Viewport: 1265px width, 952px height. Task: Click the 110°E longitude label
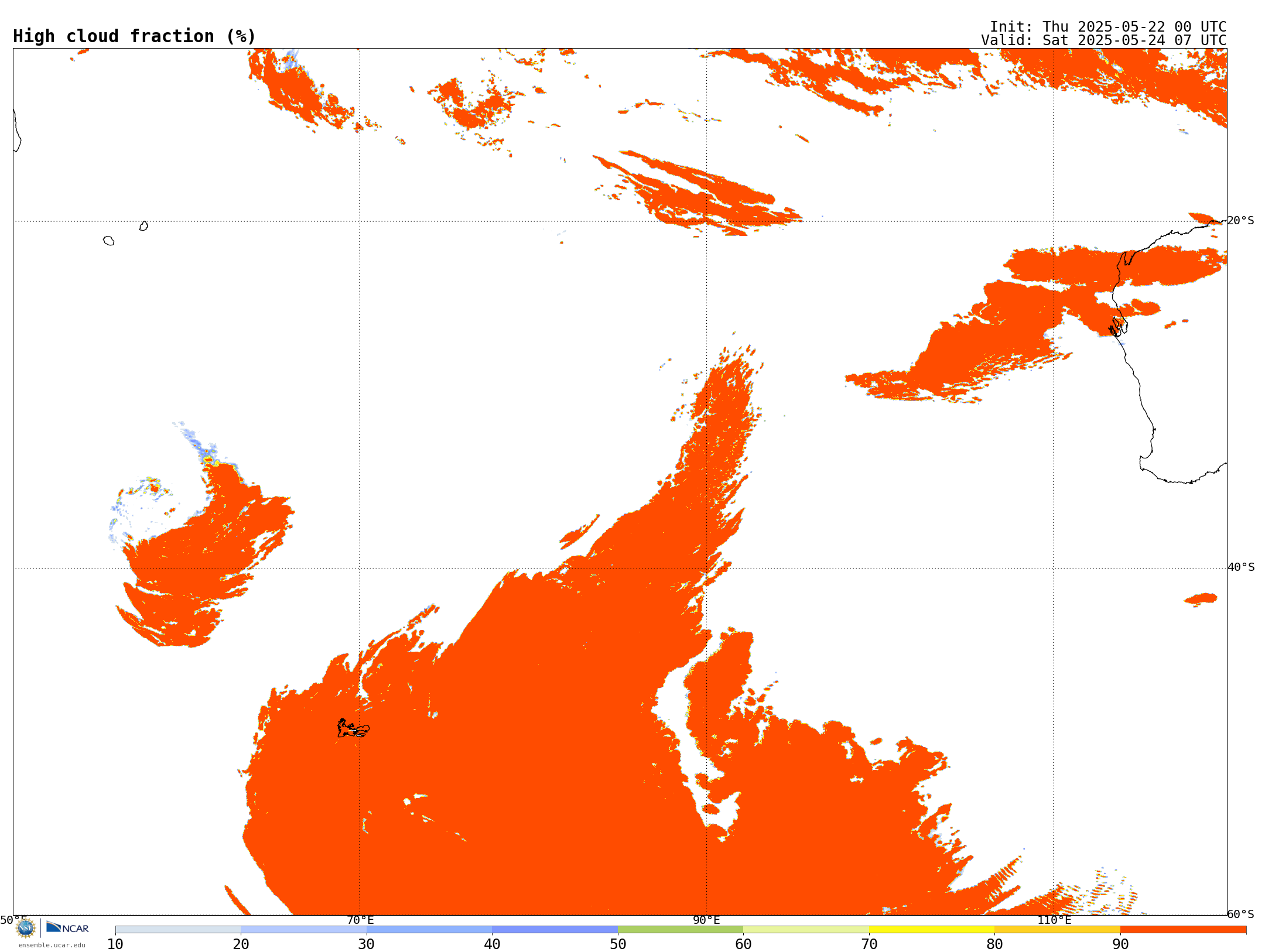coord(1054,920)
